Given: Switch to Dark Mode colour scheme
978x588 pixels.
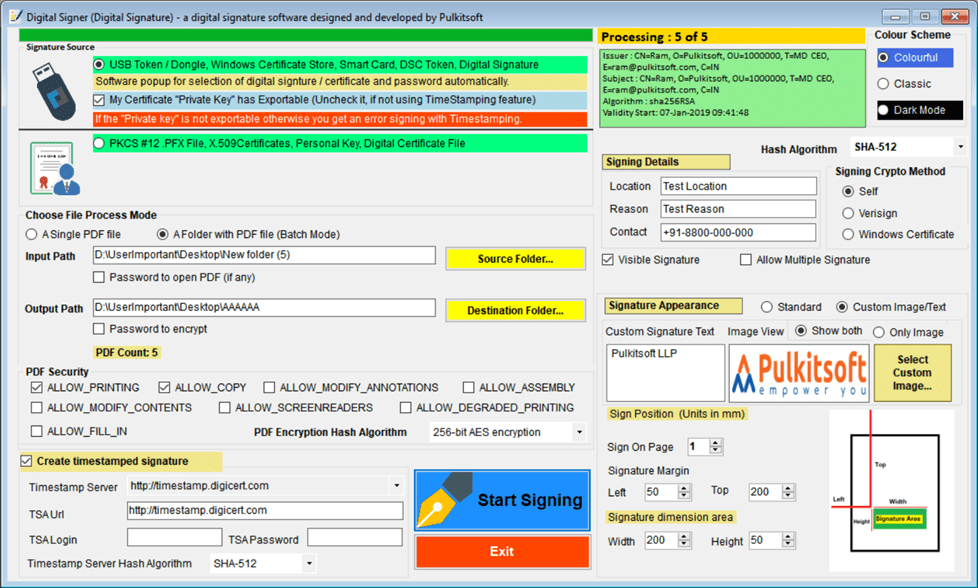Looking at the screenshot, I should (x=919, y=110).
